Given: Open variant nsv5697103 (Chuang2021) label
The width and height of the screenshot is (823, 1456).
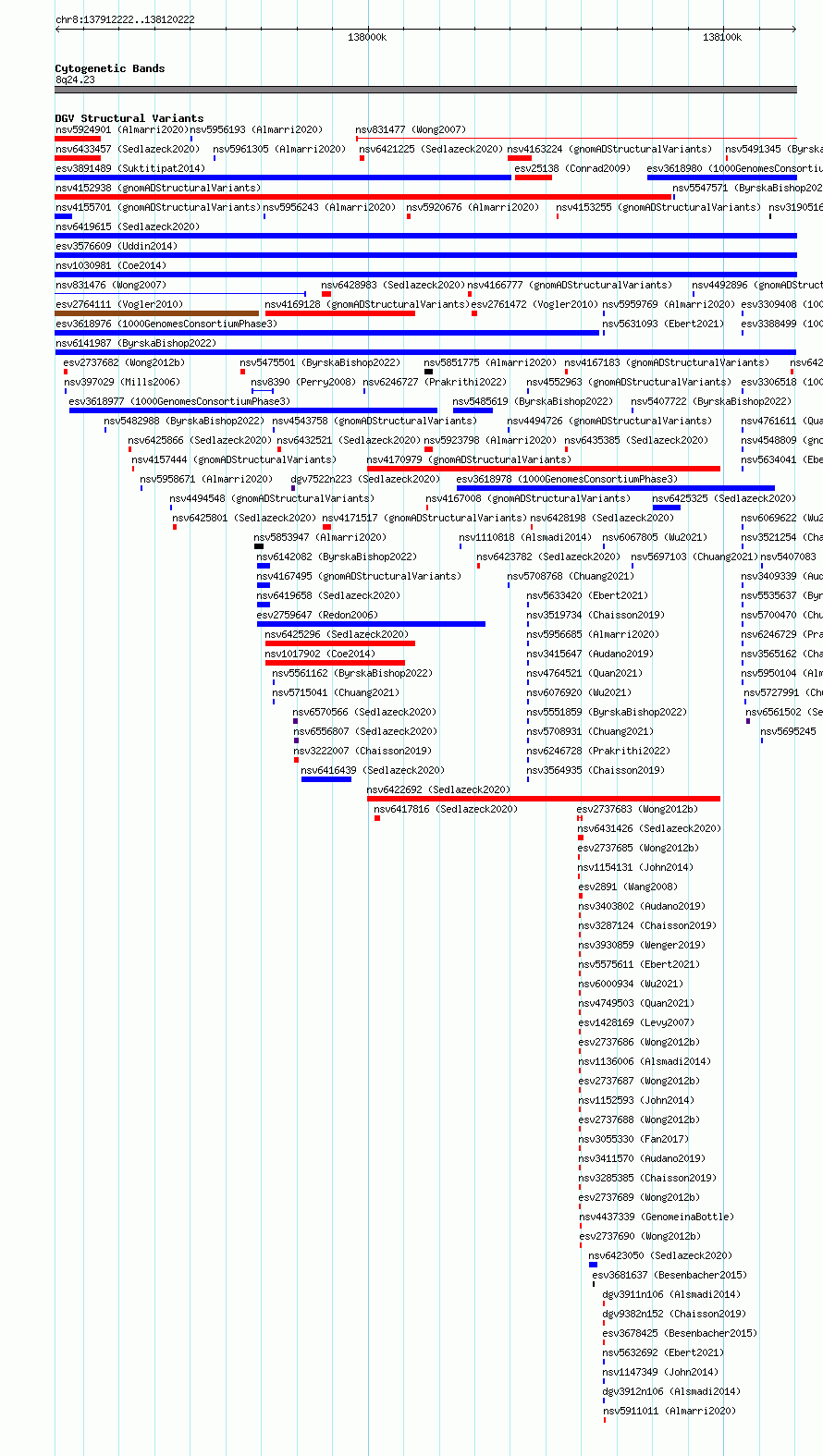Looking at the screenshot, I should tap(694, 557).
